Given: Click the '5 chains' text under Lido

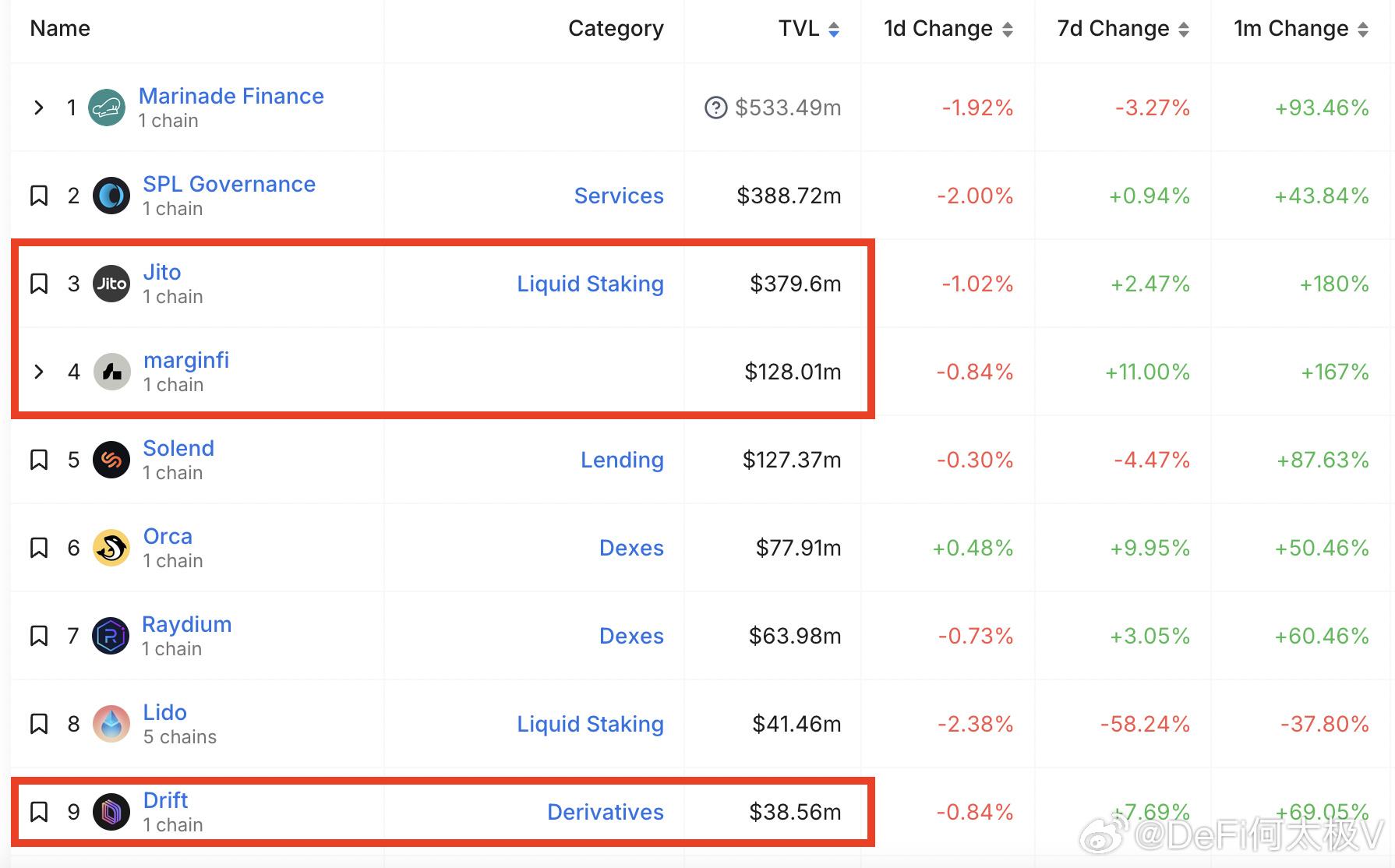Looking at the screenshot, I should (180, 737).
